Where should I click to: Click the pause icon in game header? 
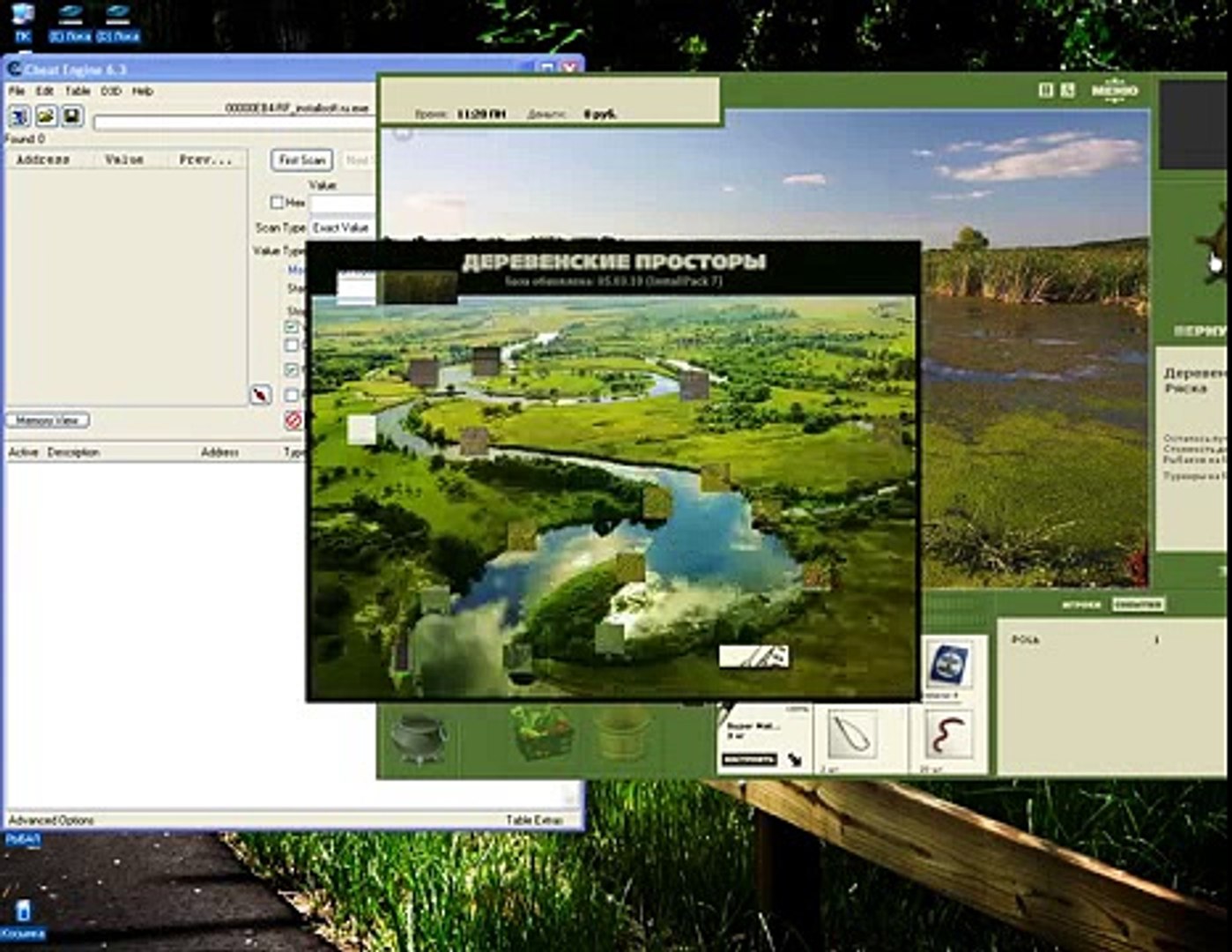point(1045,90)
